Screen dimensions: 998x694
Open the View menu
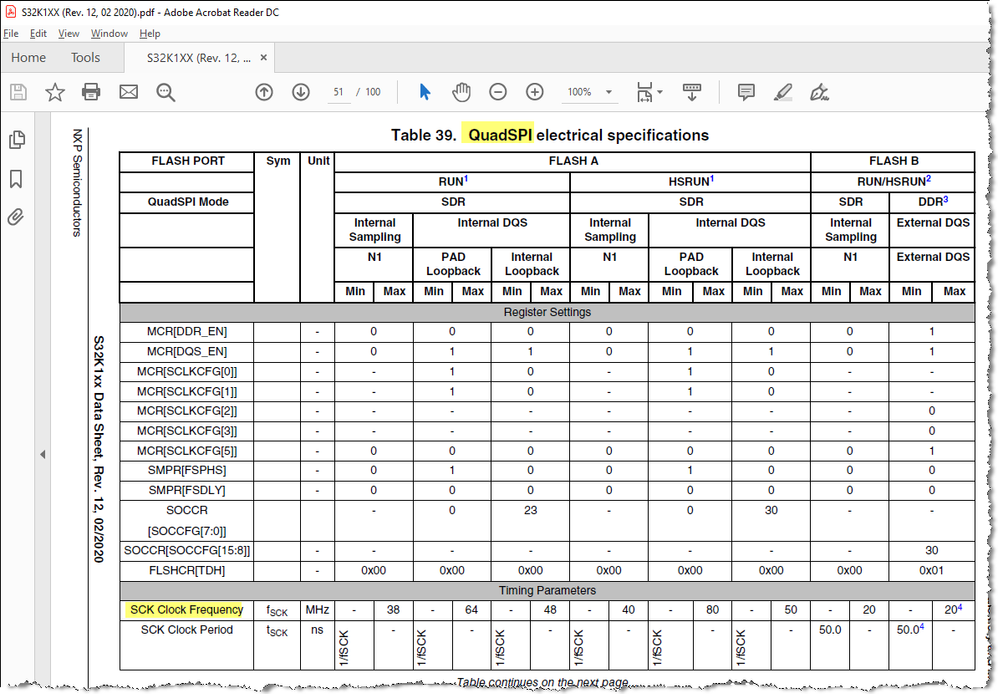point(68,33)
